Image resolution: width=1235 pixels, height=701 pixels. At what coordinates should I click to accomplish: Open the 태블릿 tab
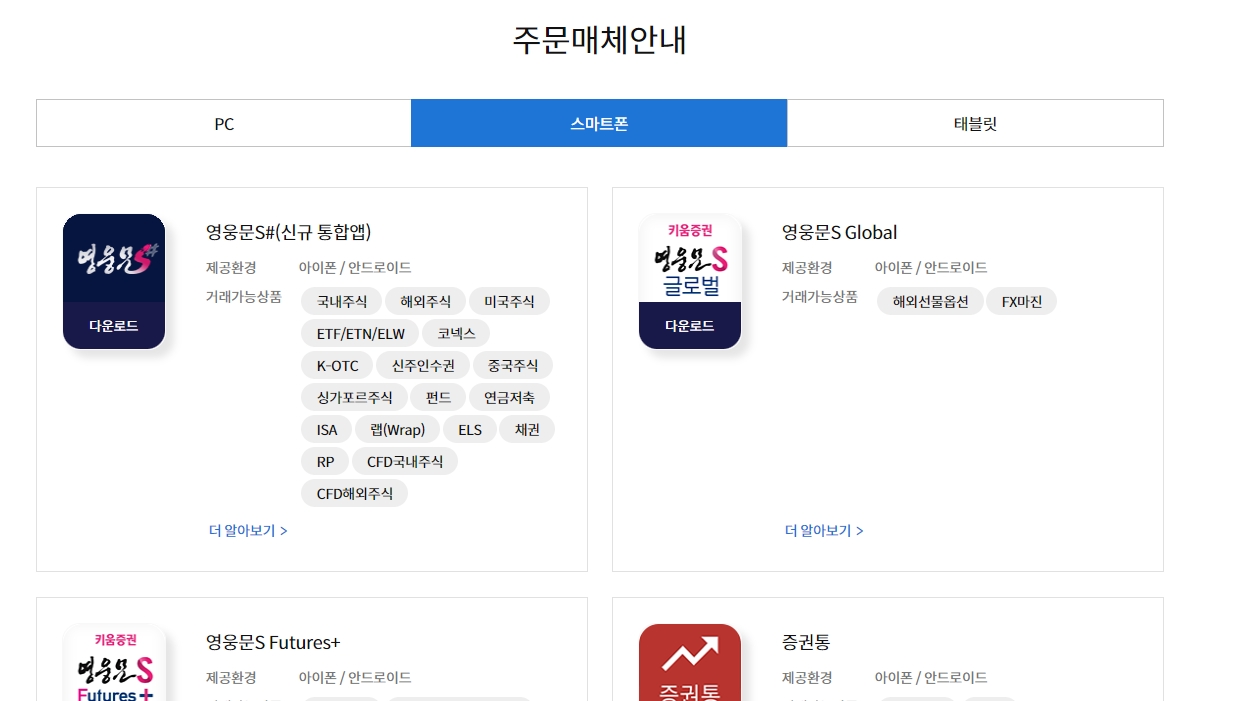pyautogui.click(x=975, y=123)
